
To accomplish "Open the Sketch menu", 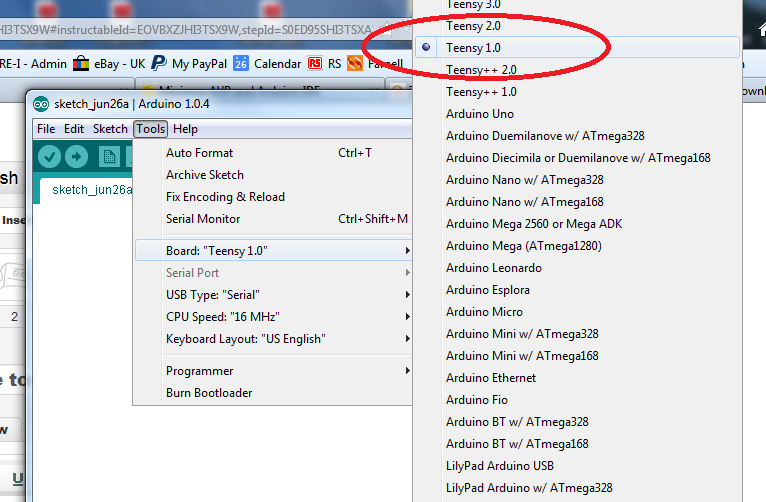I will (110, 129).
